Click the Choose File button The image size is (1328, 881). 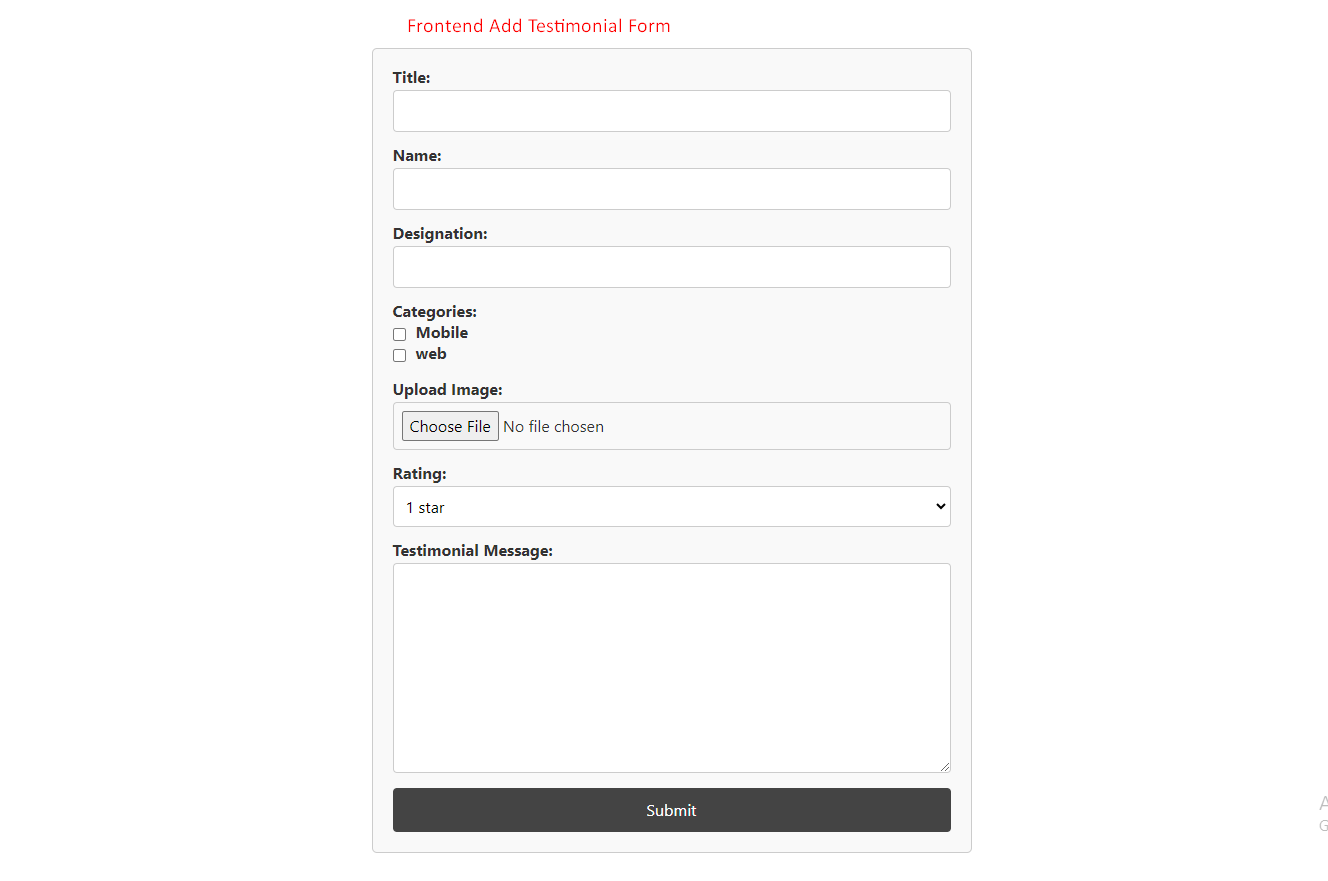point(450,426)
